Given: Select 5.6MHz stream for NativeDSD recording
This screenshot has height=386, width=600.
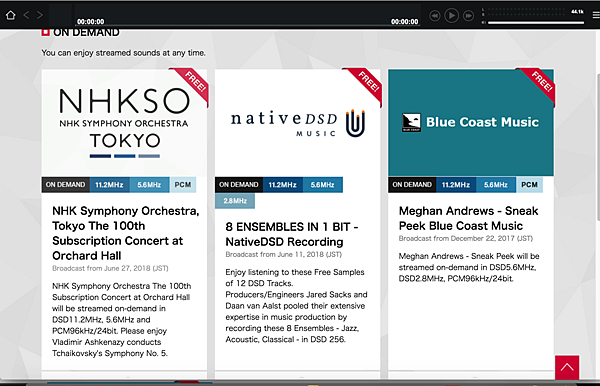Looking at the screenshot, I should pos(323,185).
